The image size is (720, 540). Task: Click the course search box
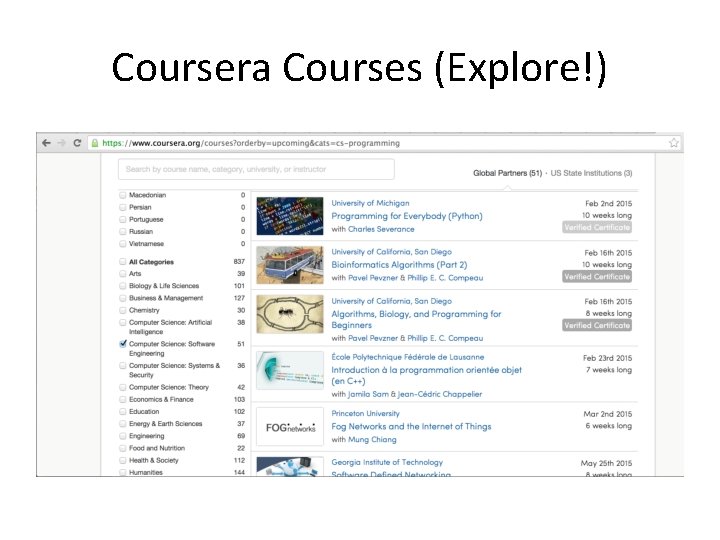click(256, 169)
